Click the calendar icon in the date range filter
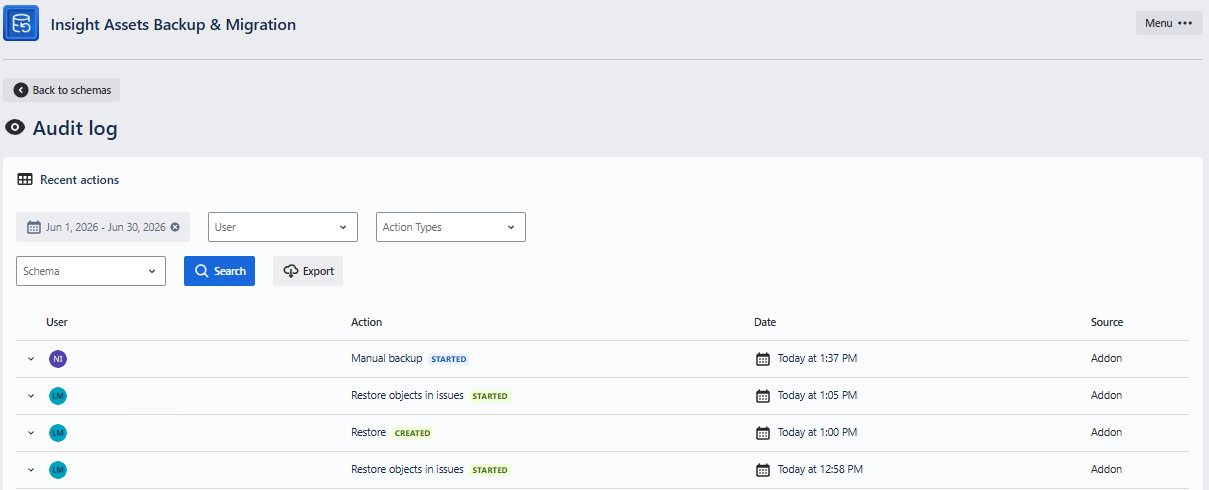The width and height of the screenshot is (1209, 490). [x=33, y=227]
